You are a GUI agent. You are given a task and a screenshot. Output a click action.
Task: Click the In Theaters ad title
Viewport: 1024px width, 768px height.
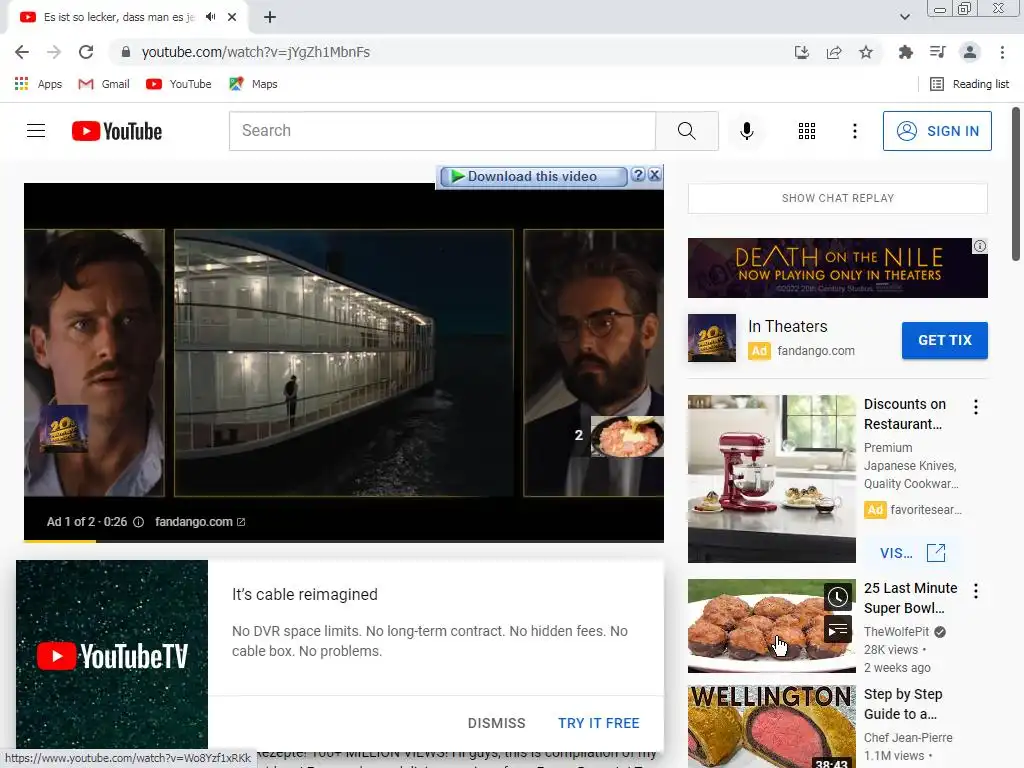[x=788, y=326]
